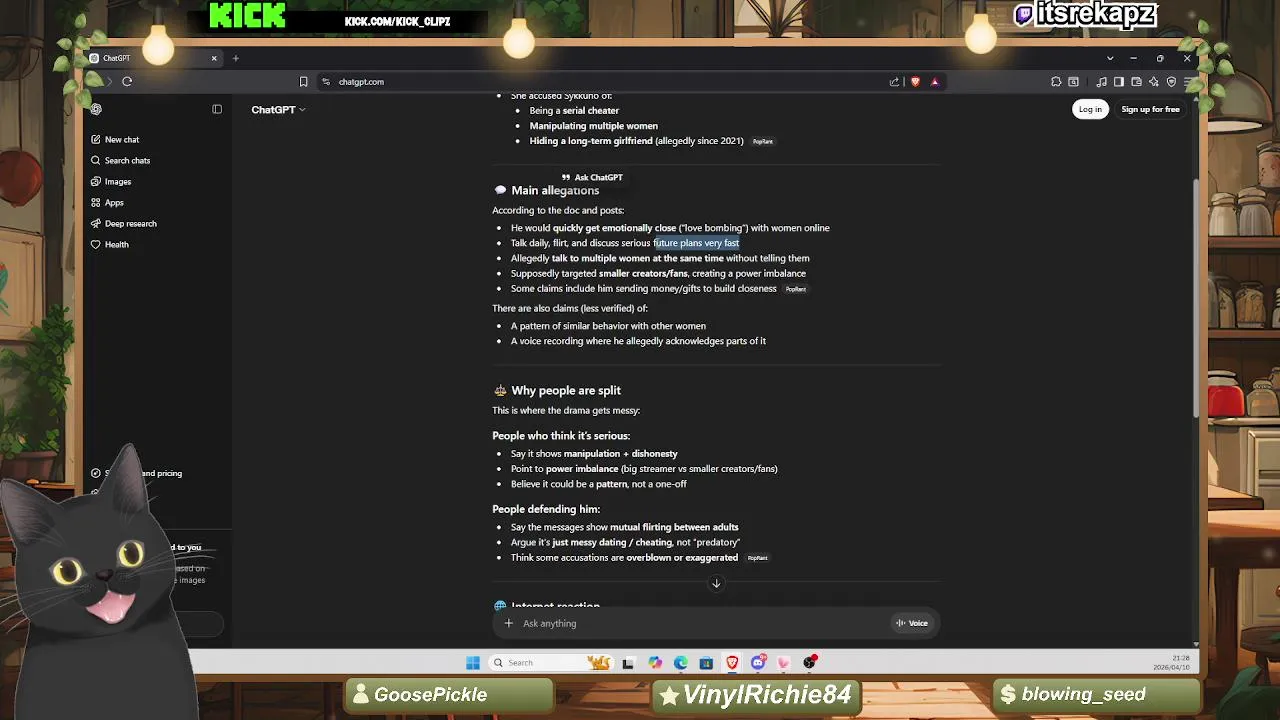Click highlighted 'future plans very fast' text
Viewport: 1280px width, 720px height.
pyautogui.click(x=697, y=243)
